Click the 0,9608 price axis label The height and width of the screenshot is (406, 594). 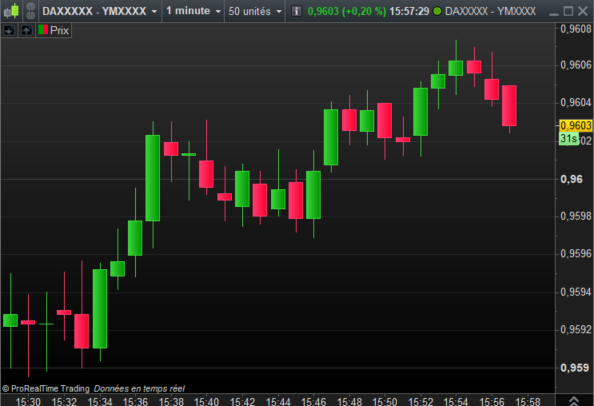click(x=576, y=29)
